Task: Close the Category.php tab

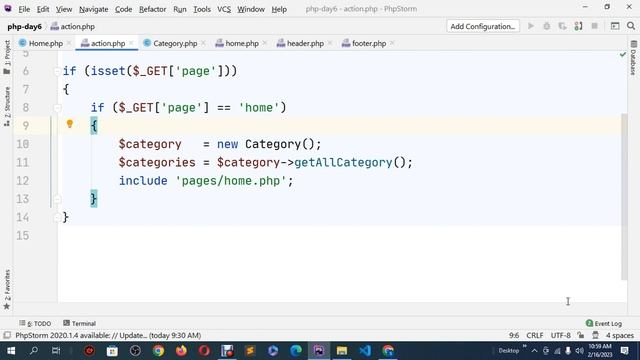Action: 203,43
